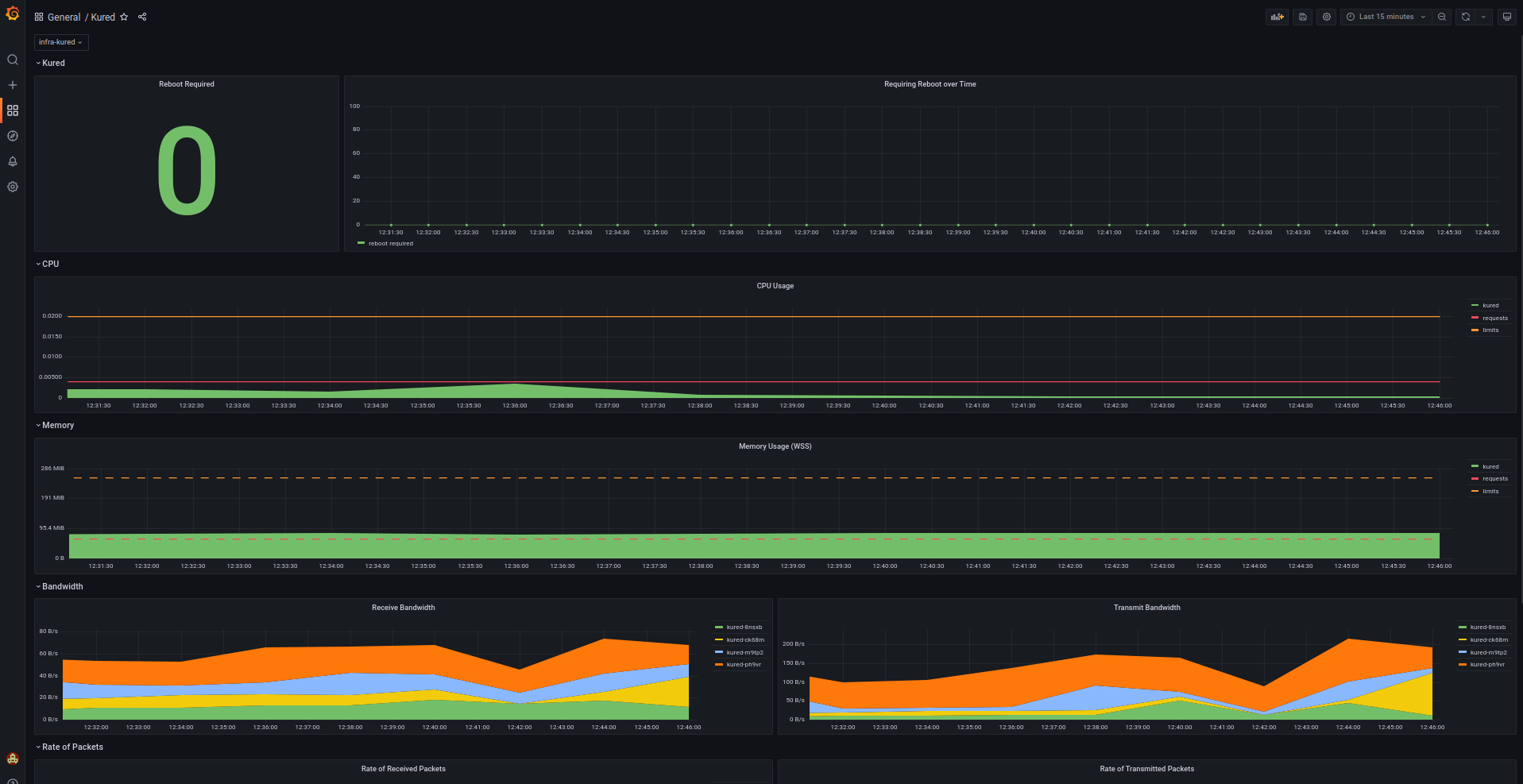The height and width of the screenshot is (784, 1523).
Task: Click the Kured dashboard title breadcrumb
Action: (x=103, y=17)
